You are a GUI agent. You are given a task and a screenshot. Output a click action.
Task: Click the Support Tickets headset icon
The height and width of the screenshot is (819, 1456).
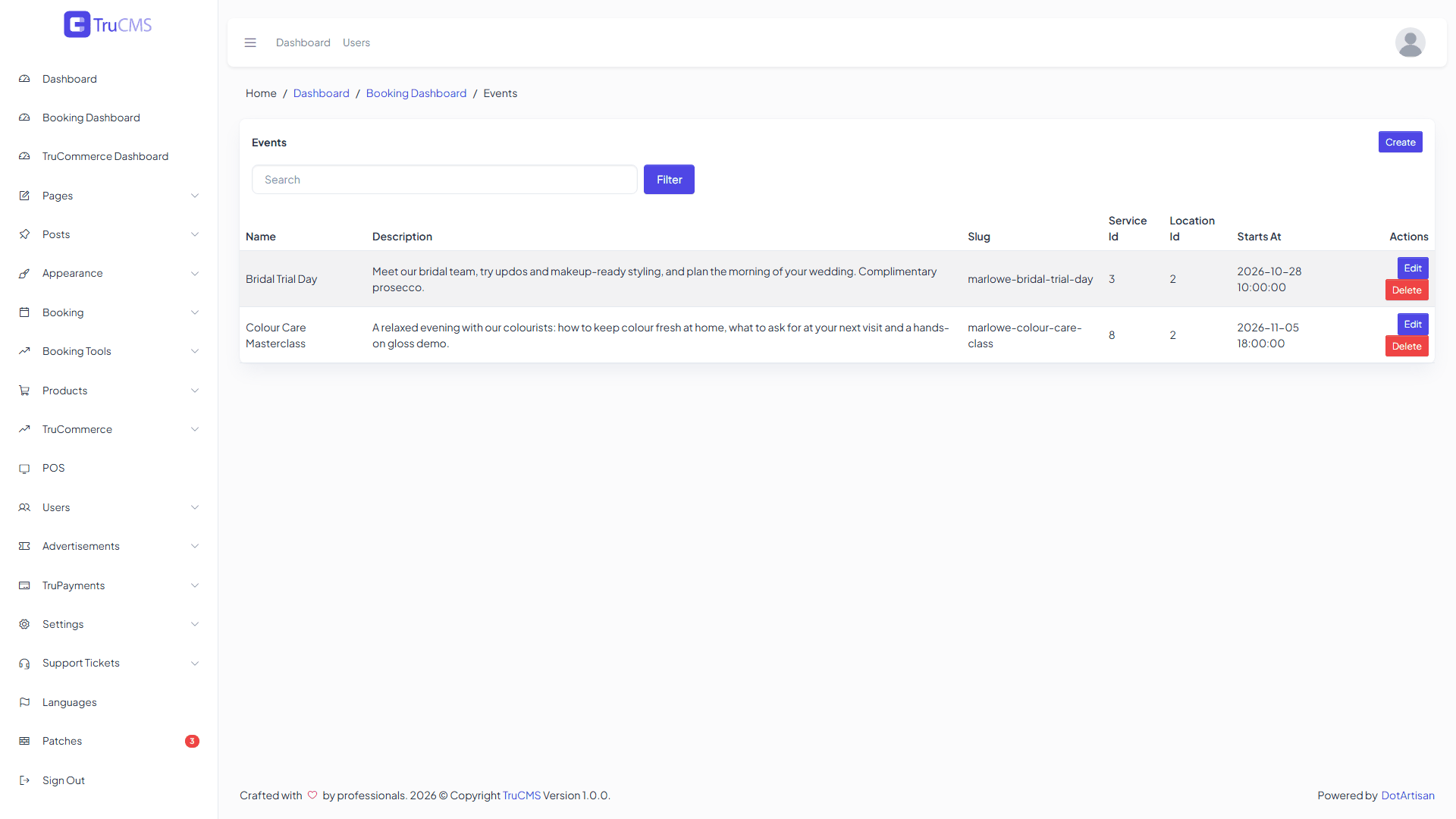24,663
